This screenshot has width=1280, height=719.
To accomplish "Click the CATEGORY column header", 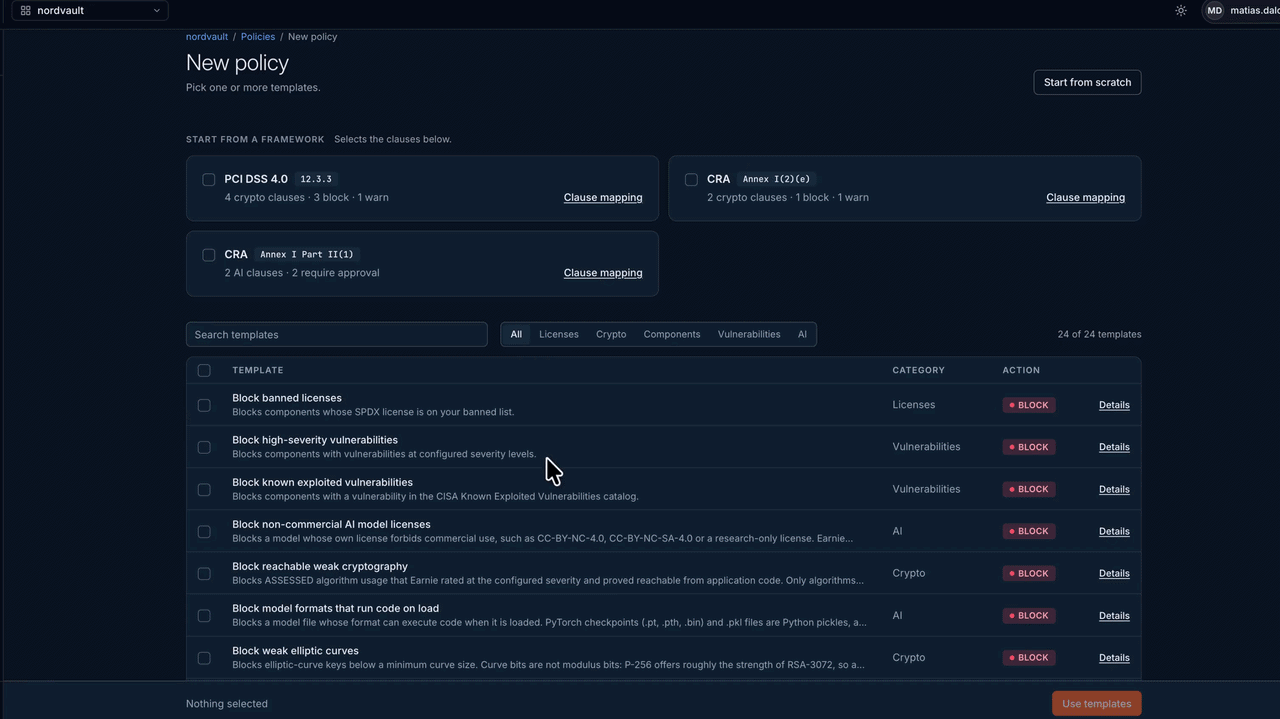I will (x=918, y=370).
